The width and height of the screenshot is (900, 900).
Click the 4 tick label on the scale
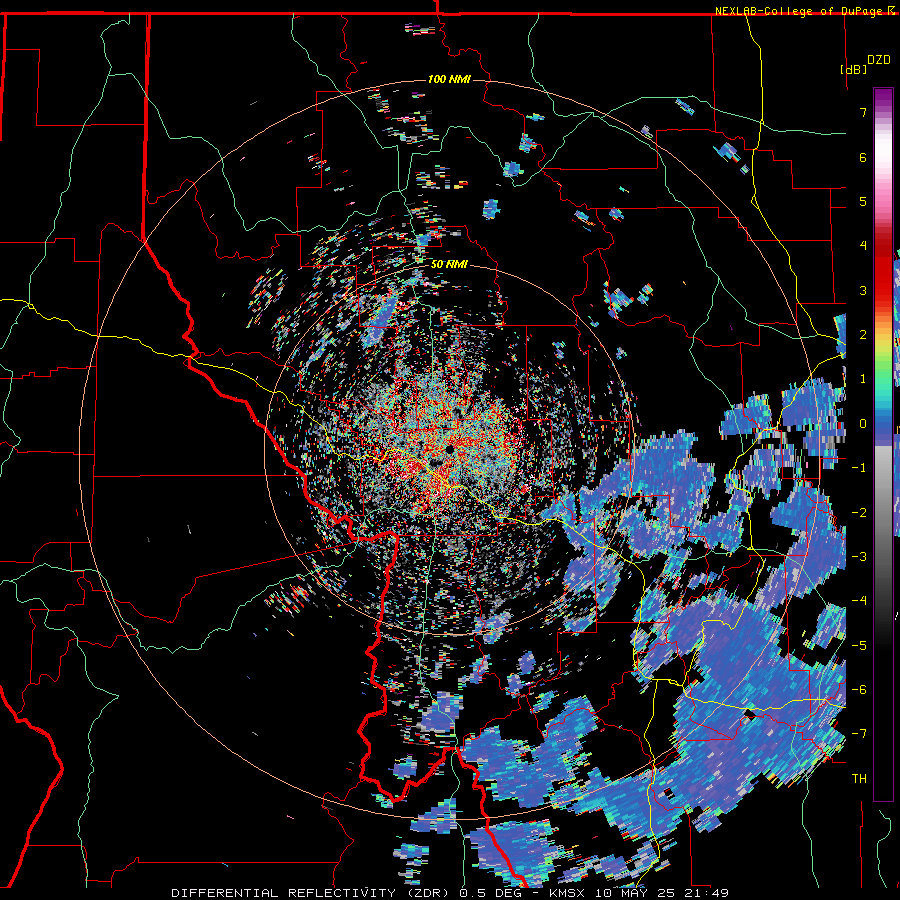pos(863,246)
